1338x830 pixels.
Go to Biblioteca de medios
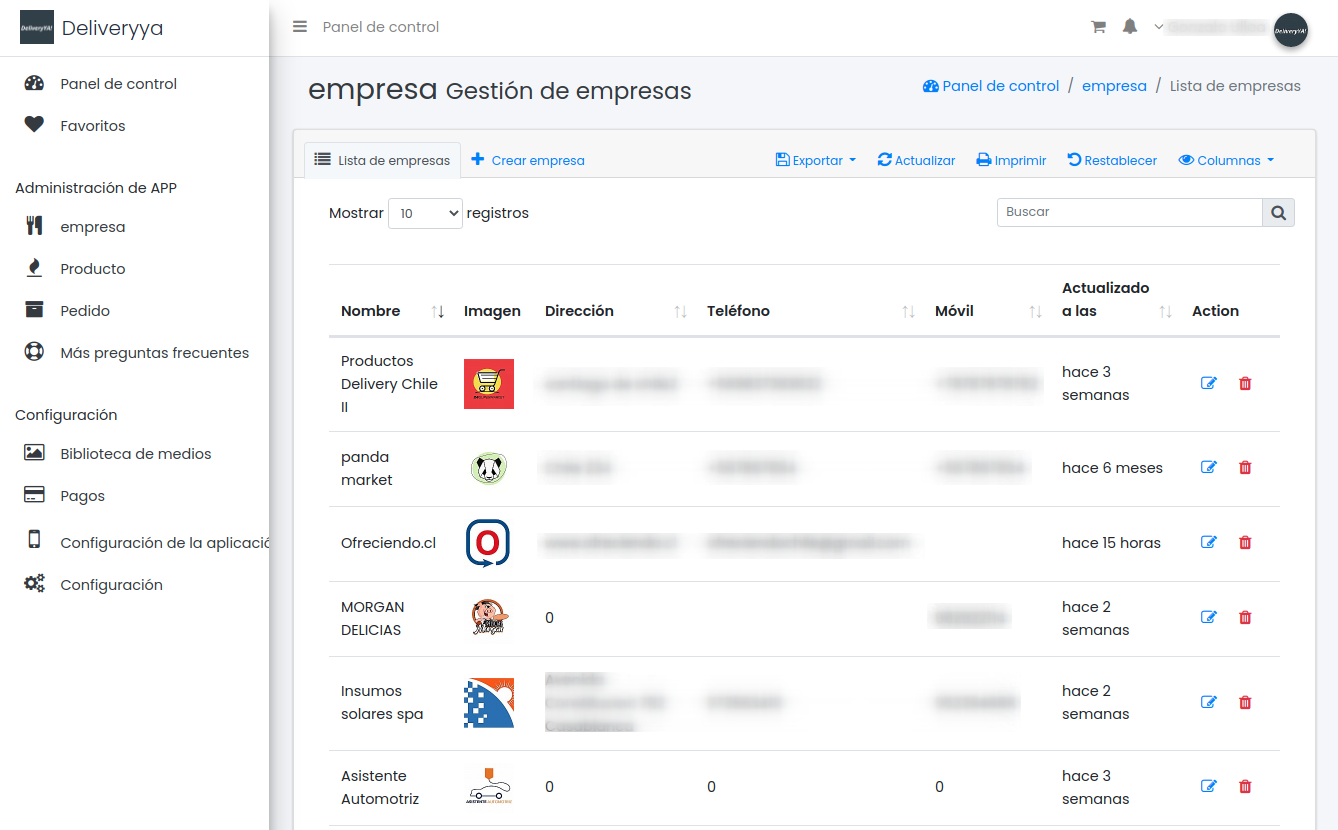tap(135, 454)
